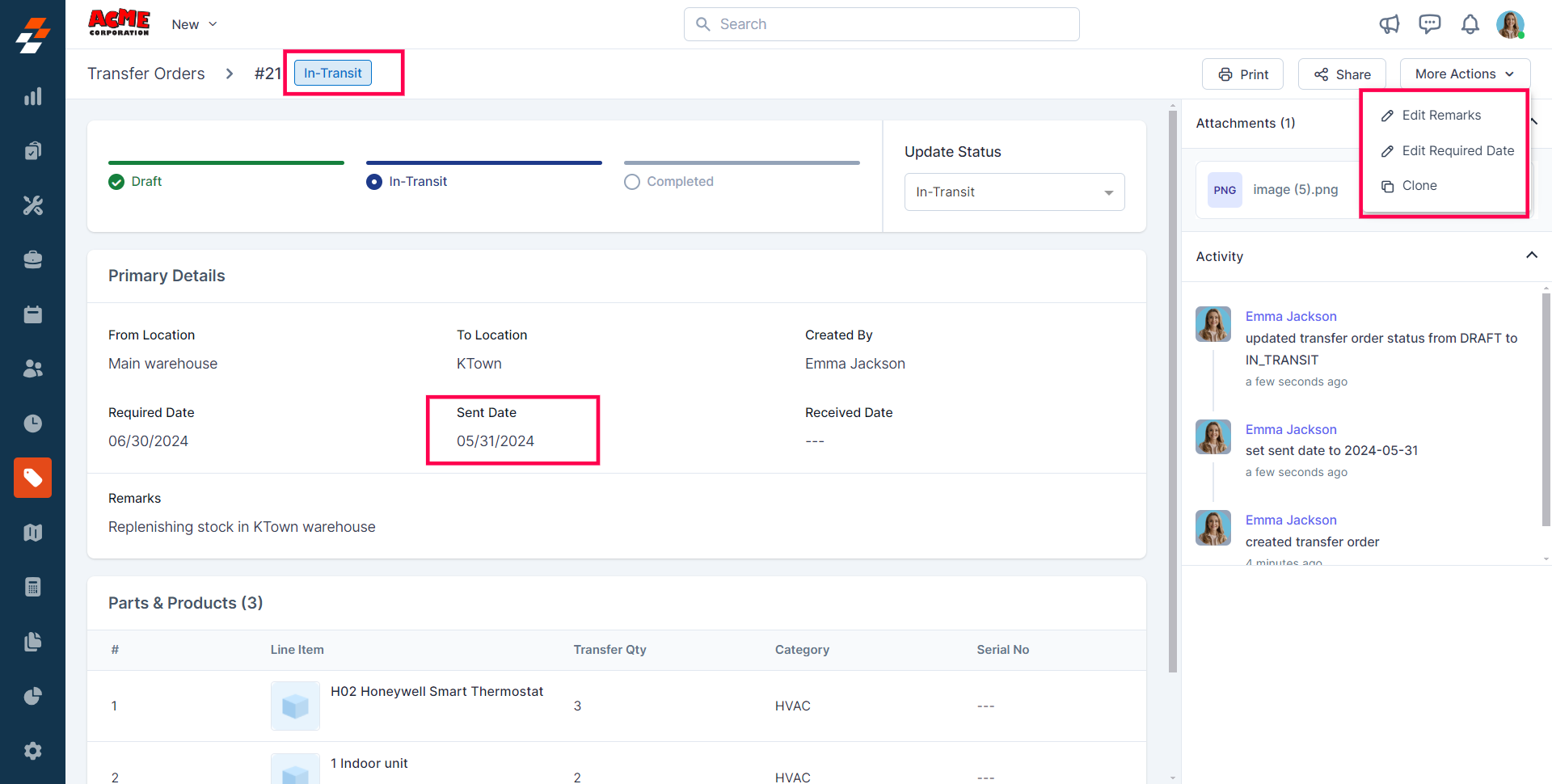Click the Search input field
The image size is (1552, 784).
[x=881, y=24]
